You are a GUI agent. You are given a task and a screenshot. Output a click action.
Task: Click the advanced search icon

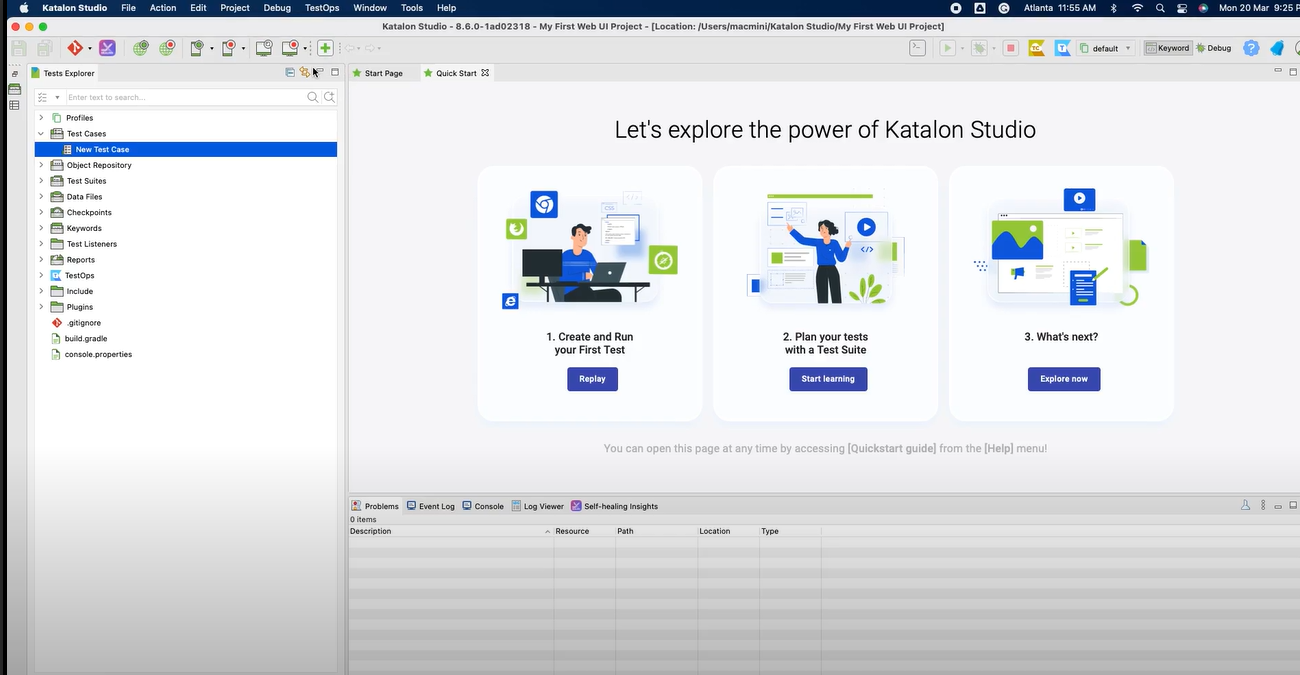click(329, 97)
